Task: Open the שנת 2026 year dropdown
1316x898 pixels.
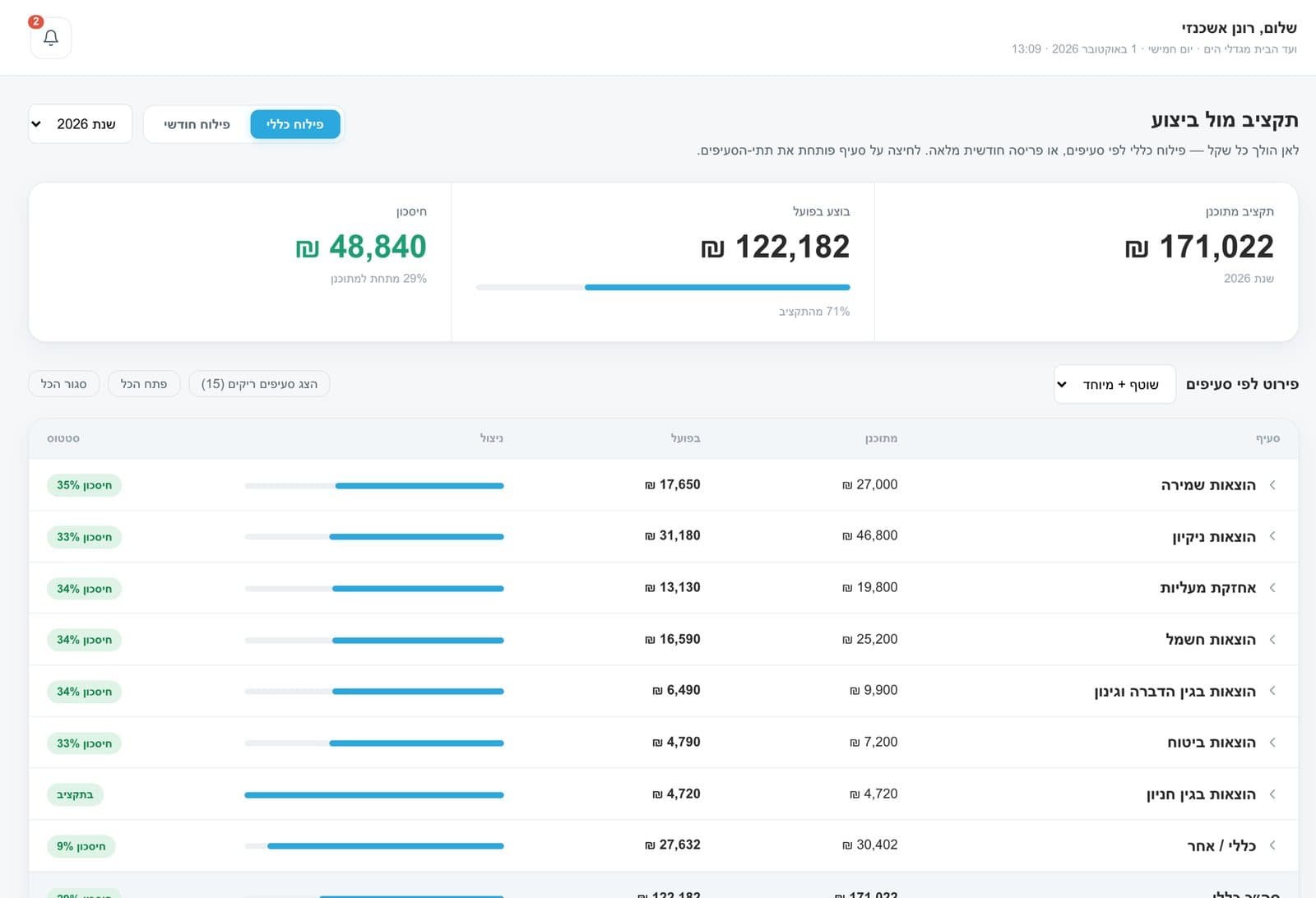Action: 81,124
